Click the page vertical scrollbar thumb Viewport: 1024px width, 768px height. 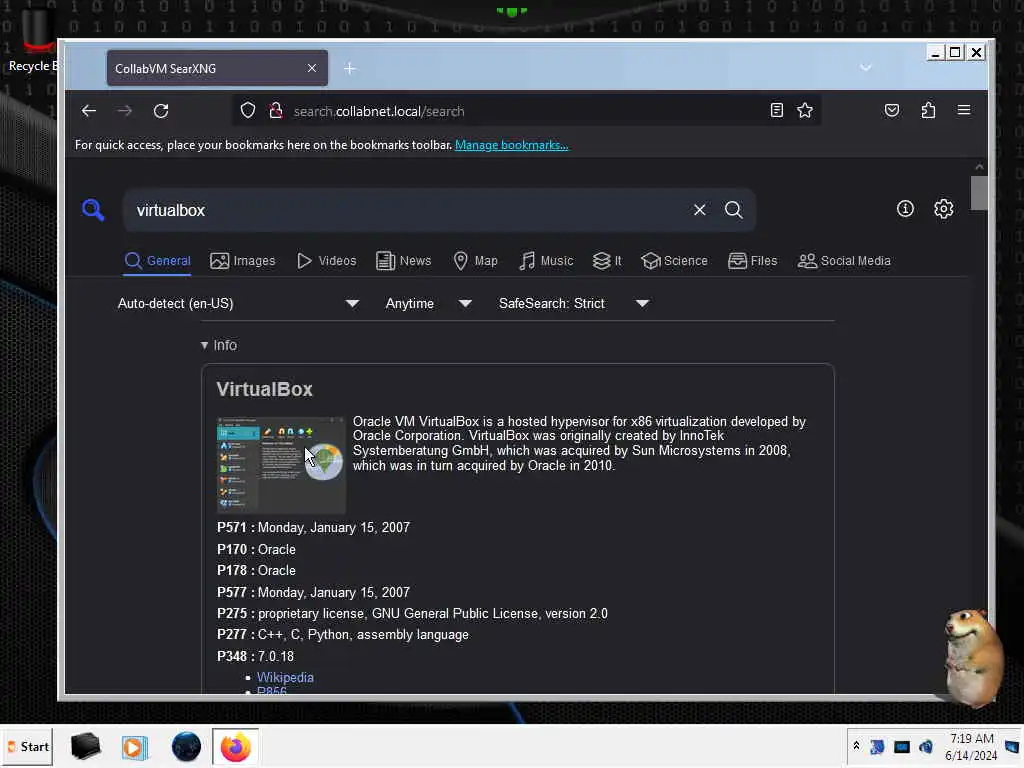pos(978,193)
